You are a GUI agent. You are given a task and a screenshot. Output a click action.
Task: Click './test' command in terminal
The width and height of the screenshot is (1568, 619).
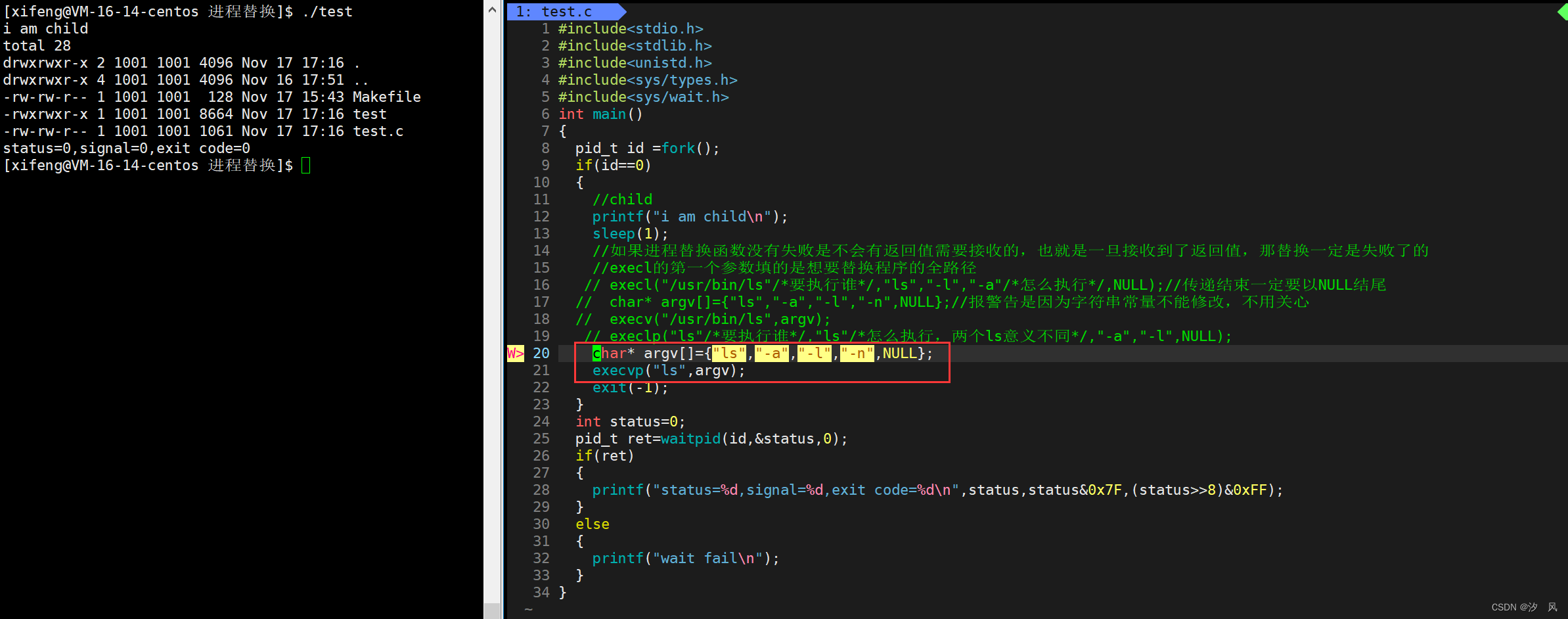(327, 12)
